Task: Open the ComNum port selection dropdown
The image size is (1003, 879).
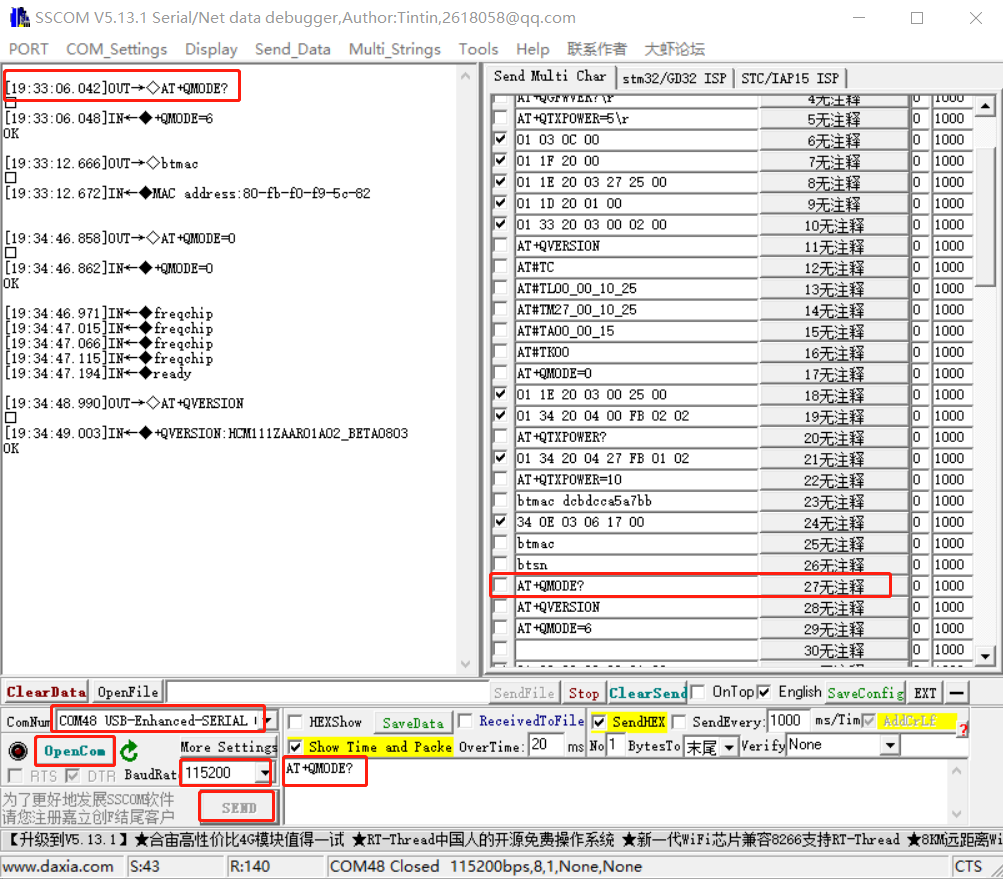Action: pos(267,720)
